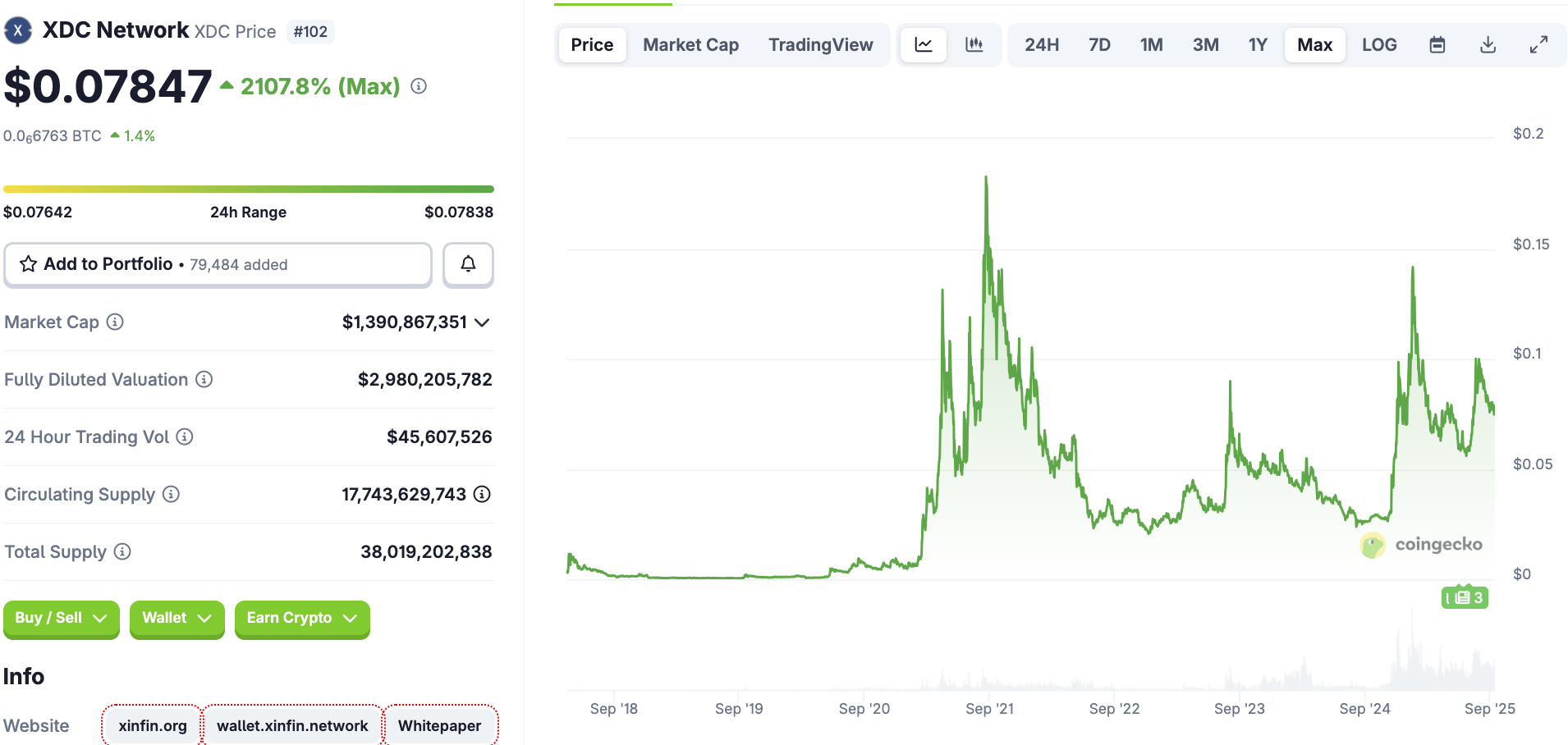Click the 38,019,202,838 total supply value
The width and height of the screenshot is (1568, 745).
[x=427, y=552]
